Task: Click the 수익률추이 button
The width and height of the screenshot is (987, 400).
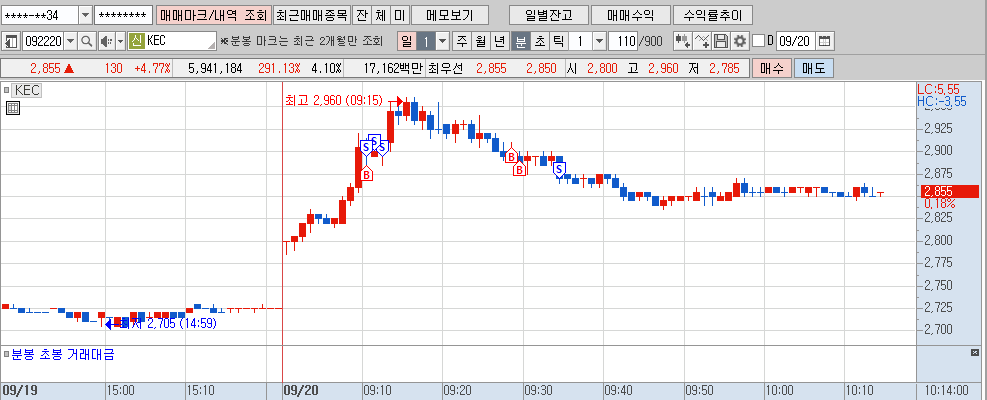Action: [713, 14]
